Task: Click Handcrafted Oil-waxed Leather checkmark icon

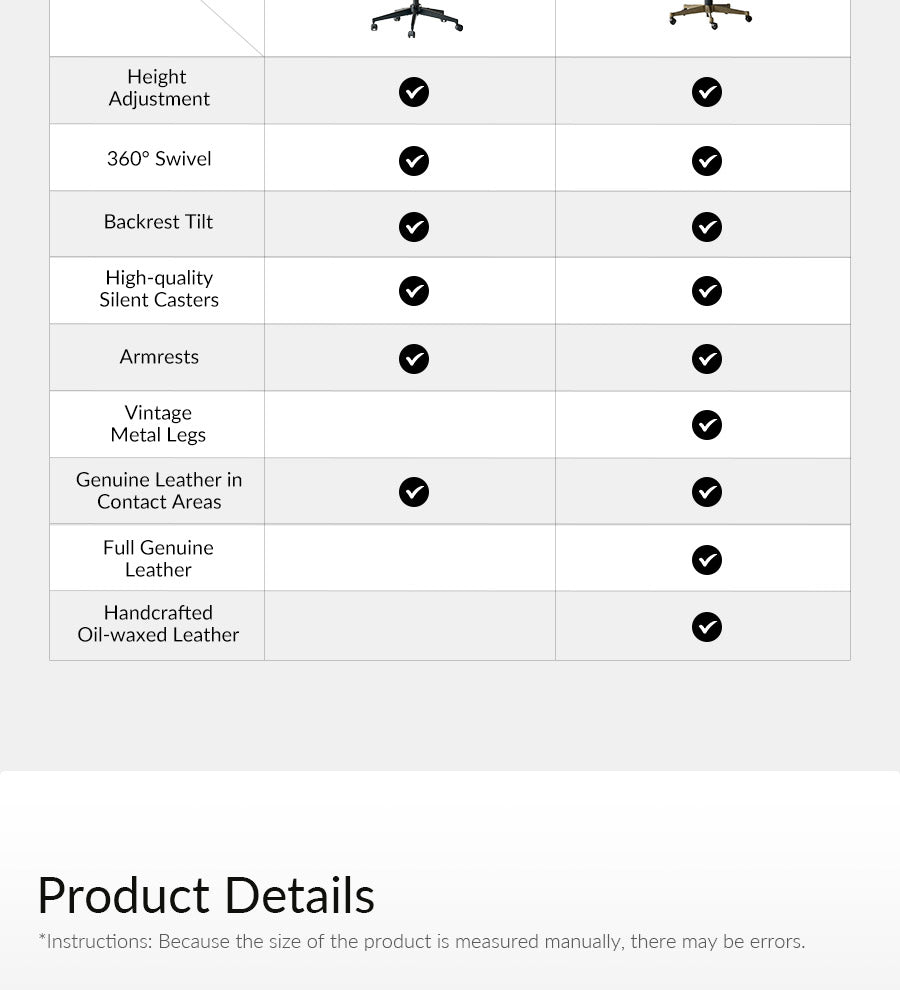Action: click(707, 627)
